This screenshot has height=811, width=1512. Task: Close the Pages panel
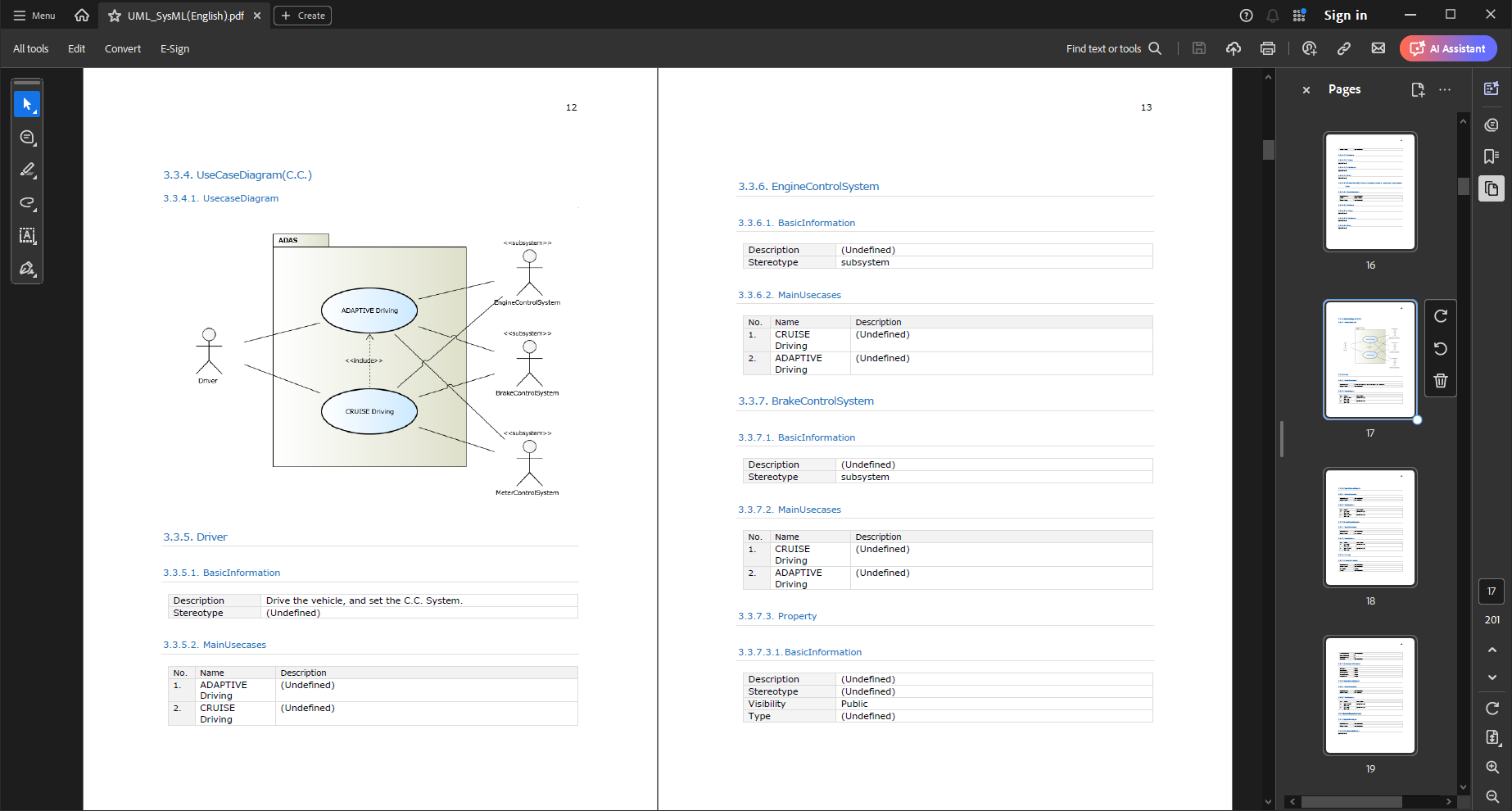point(1306,90)
